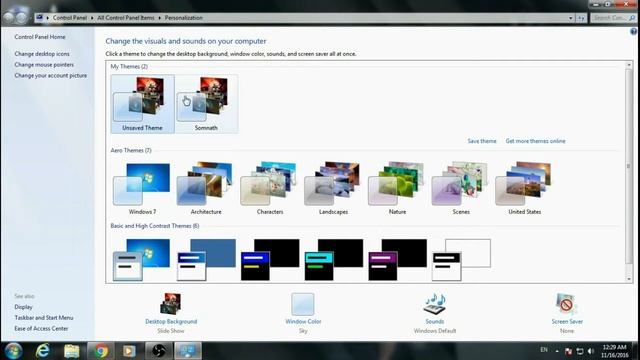Open Change mouse pointers

(x=44, y=64)
